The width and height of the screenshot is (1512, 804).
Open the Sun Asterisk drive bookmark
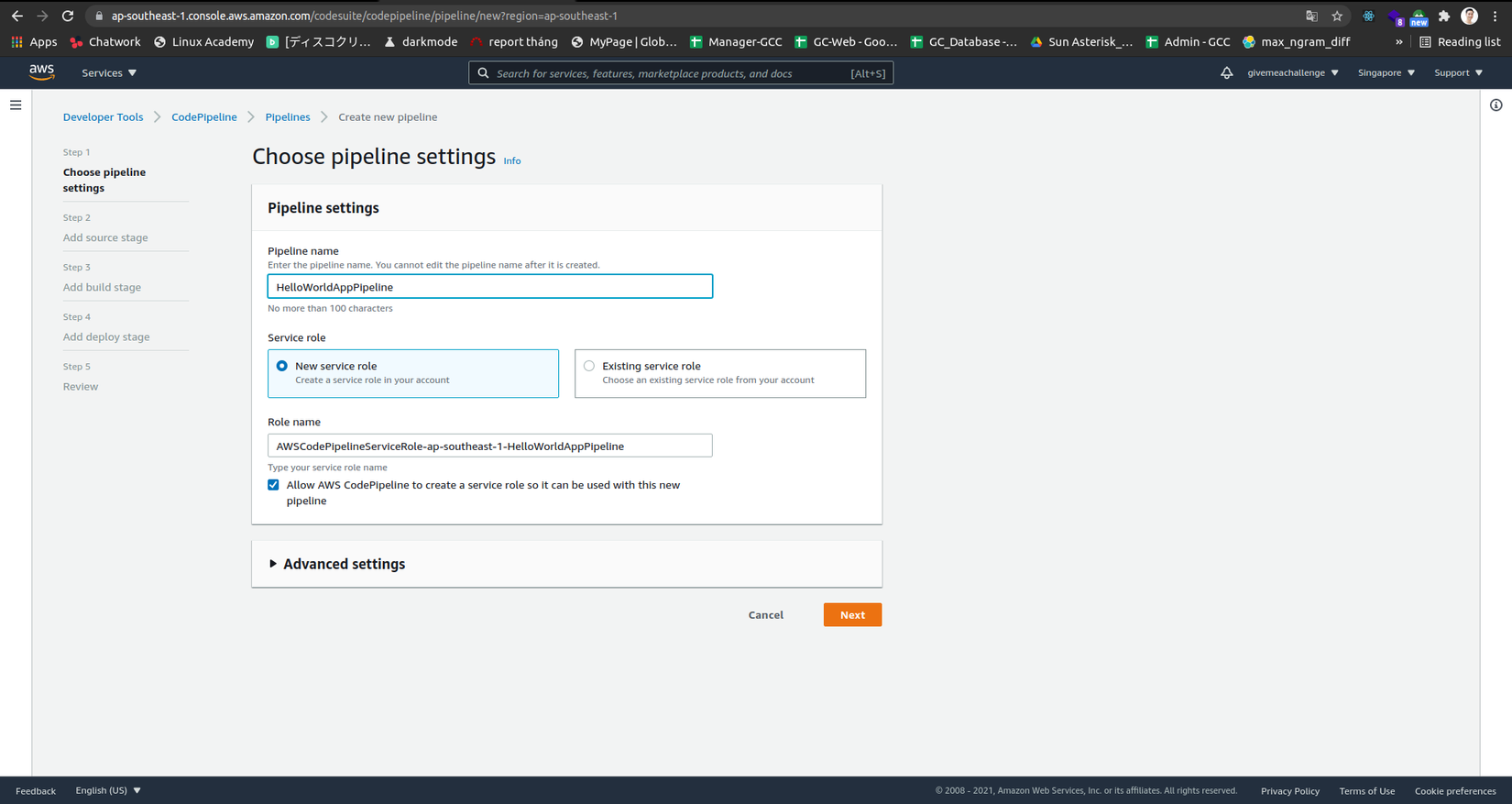point(1081,41)
